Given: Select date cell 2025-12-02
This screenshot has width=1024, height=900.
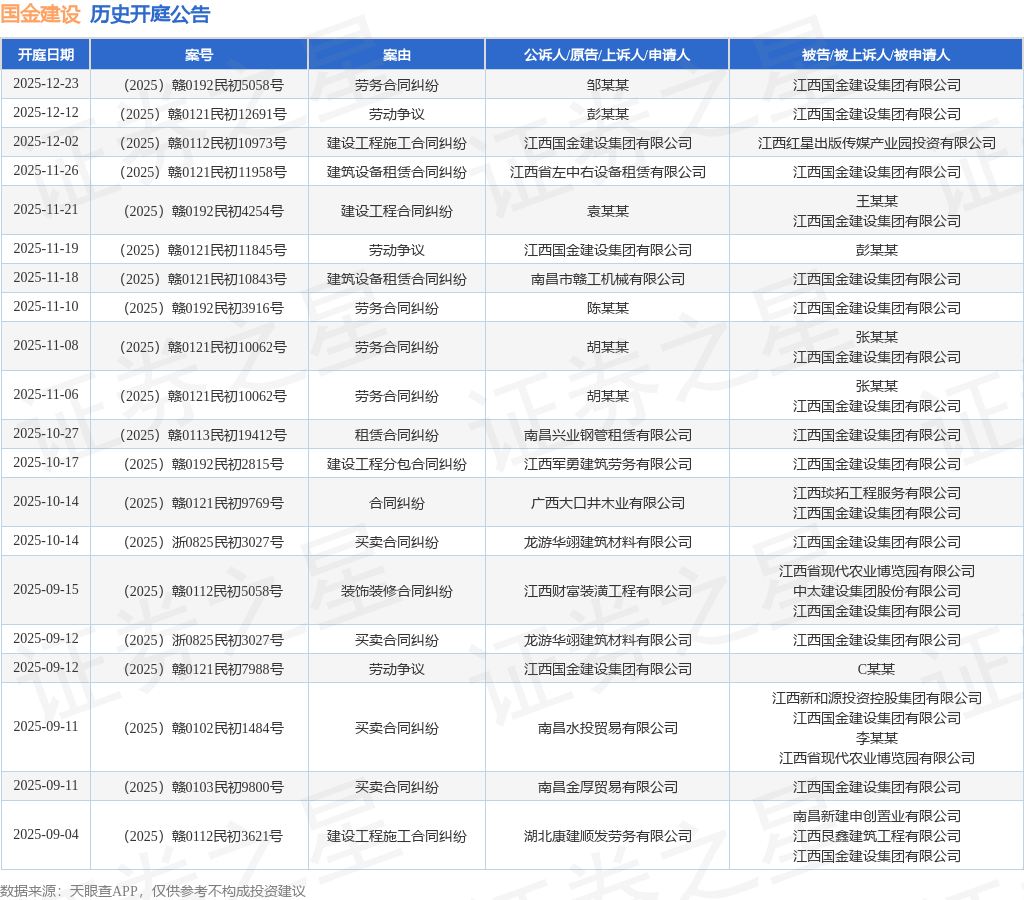Looking at the screenshot, I should tap(46, 142).
